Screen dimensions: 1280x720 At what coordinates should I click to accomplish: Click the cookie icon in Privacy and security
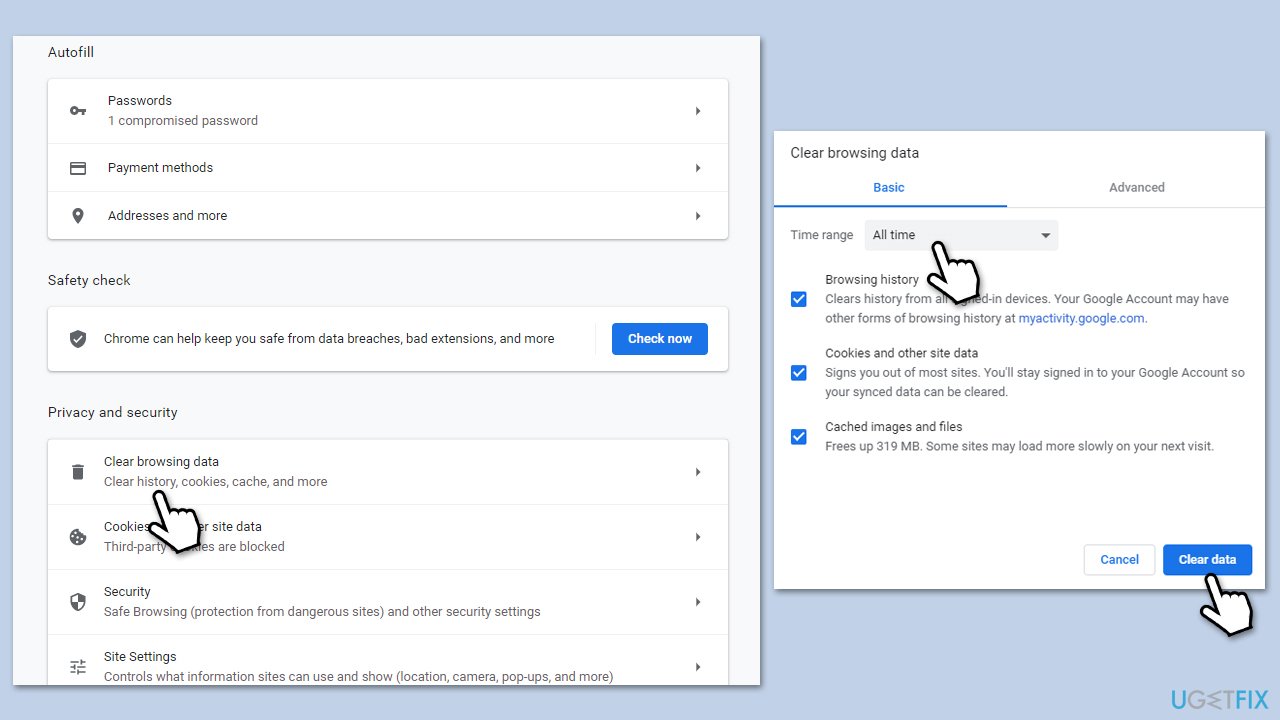pos(78,537)
